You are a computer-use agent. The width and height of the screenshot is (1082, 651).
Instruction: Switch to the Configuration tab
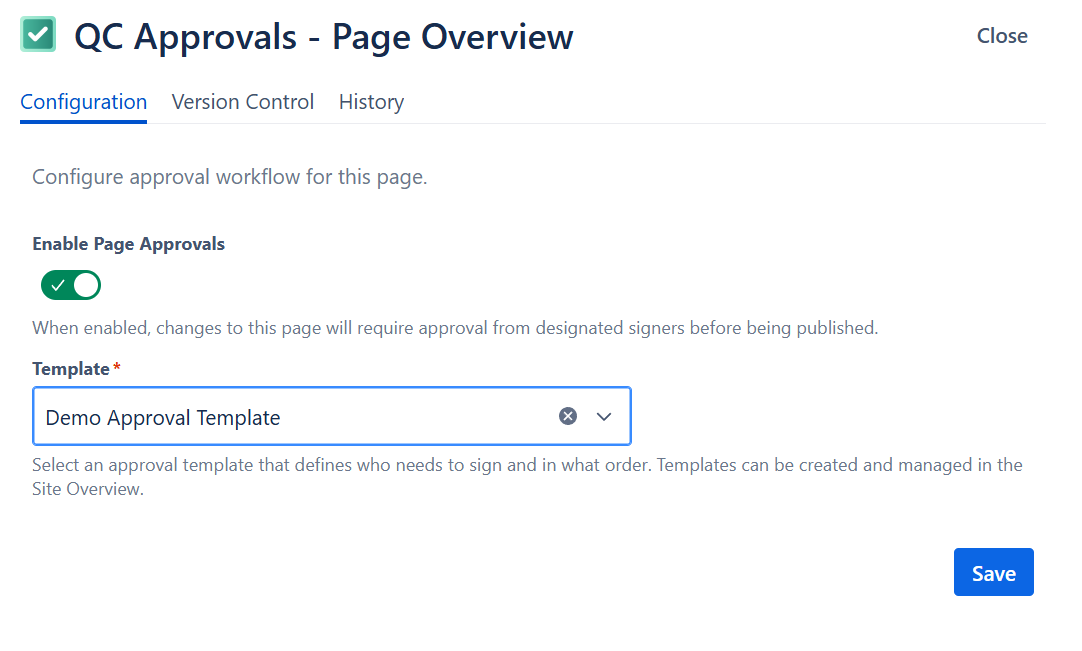(x=84, y=102)
